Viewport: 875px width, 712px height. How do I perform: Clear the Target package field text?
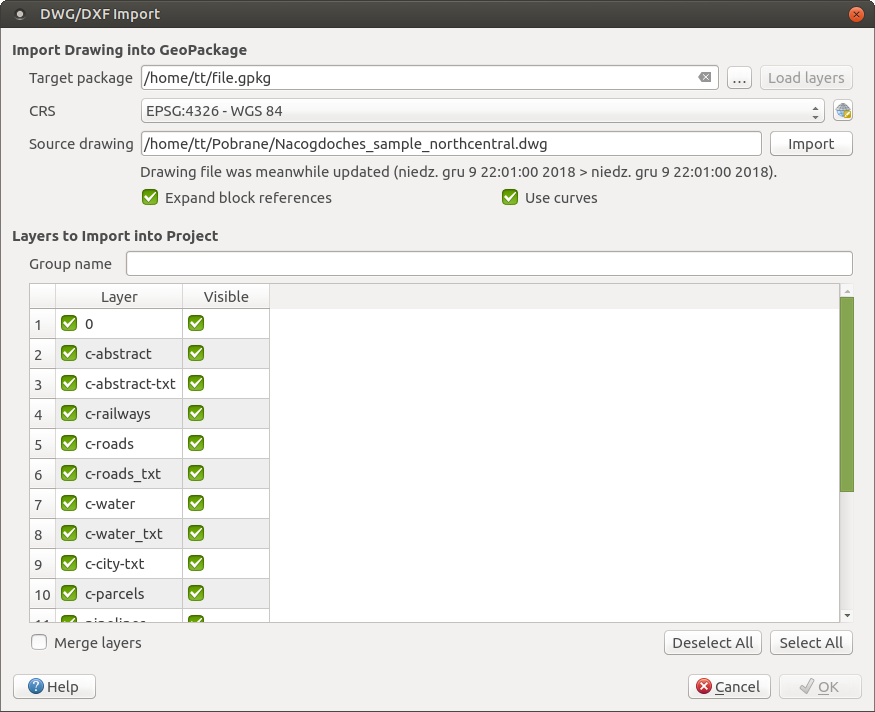(704, 77)
